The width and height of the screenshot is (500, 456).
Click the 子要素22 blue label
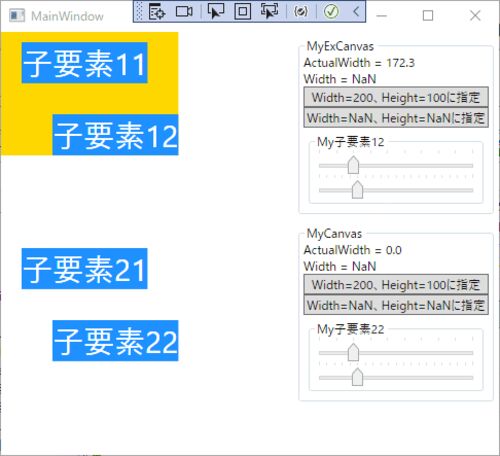click(115, 340)
